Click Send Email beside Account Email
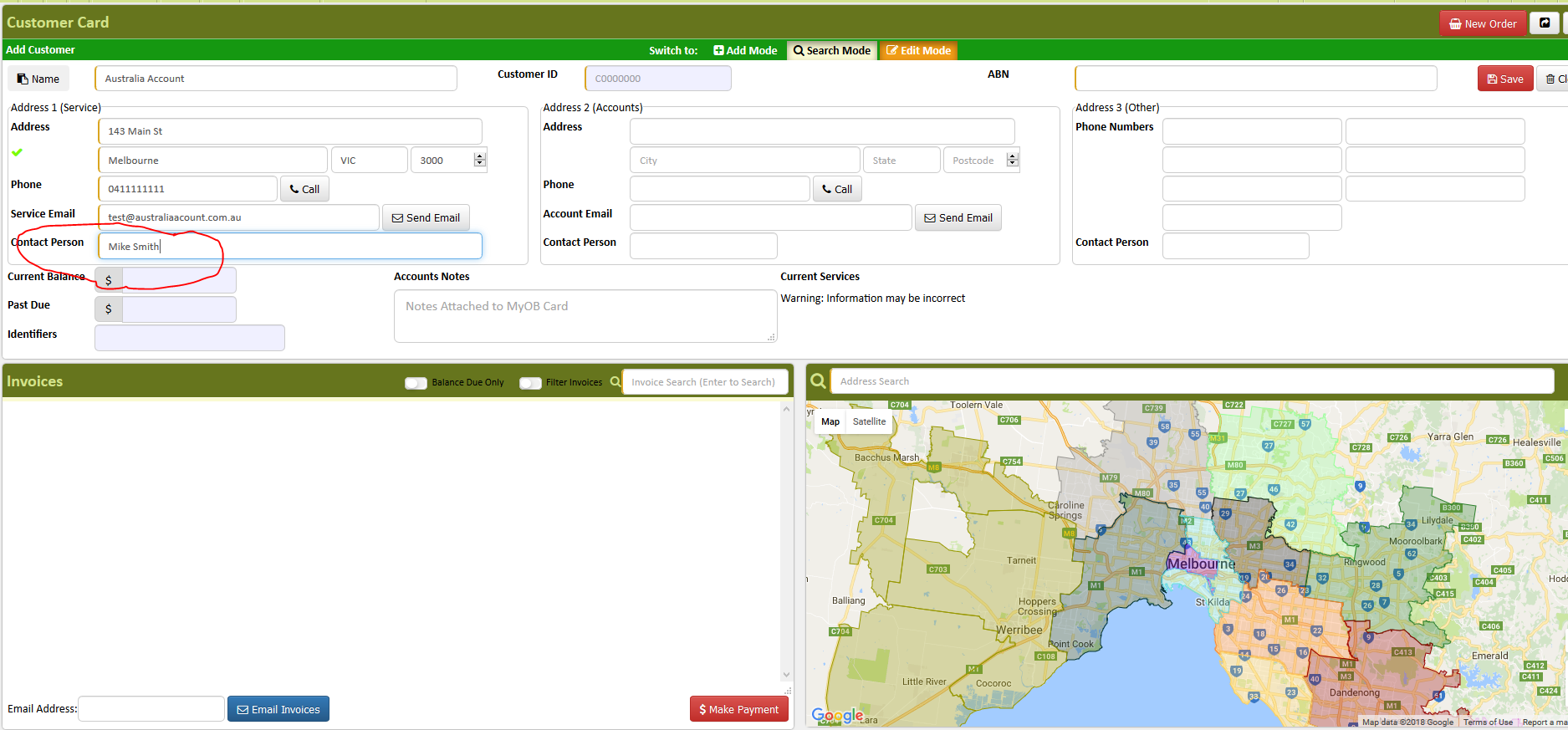Screen dimensions: 1568x730 click(x=958, y=217)
